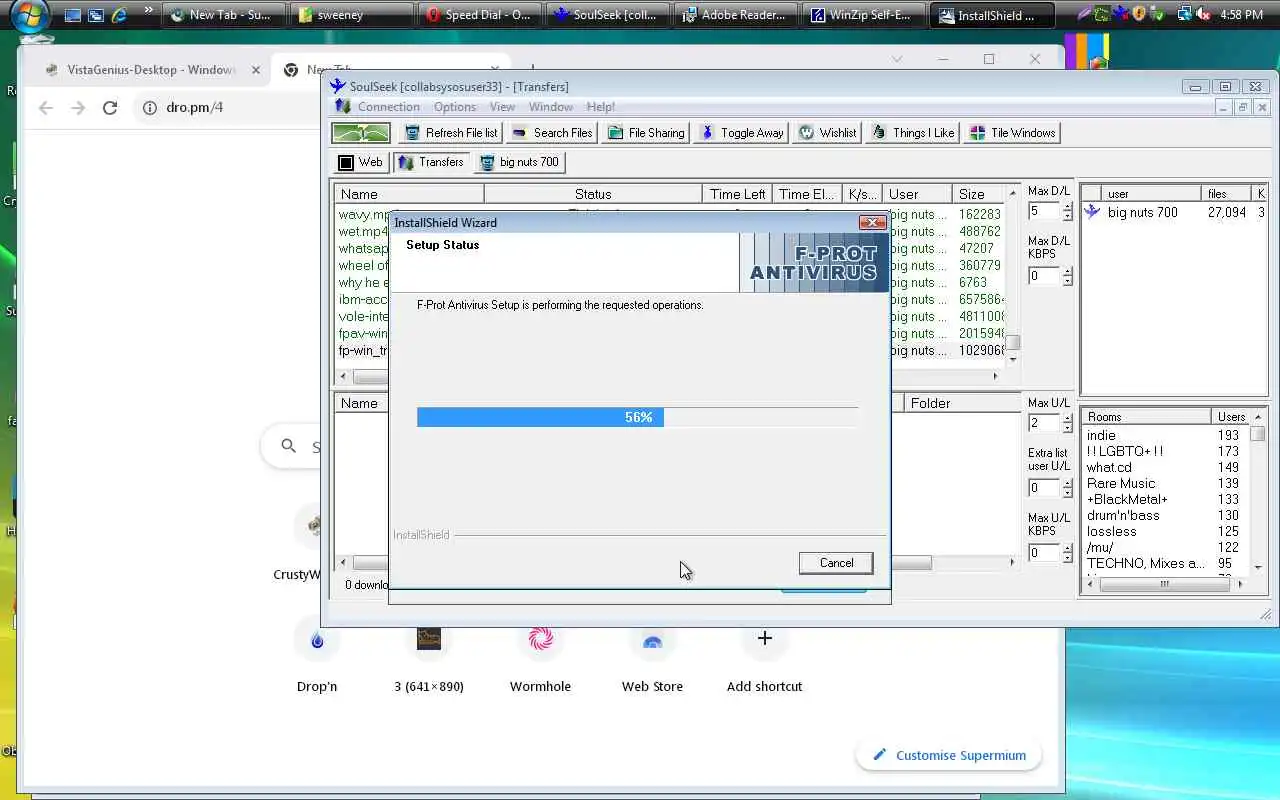Click the 56% setup progress bar
Screen dimensions: 1280x800
(x=637, y=417)
